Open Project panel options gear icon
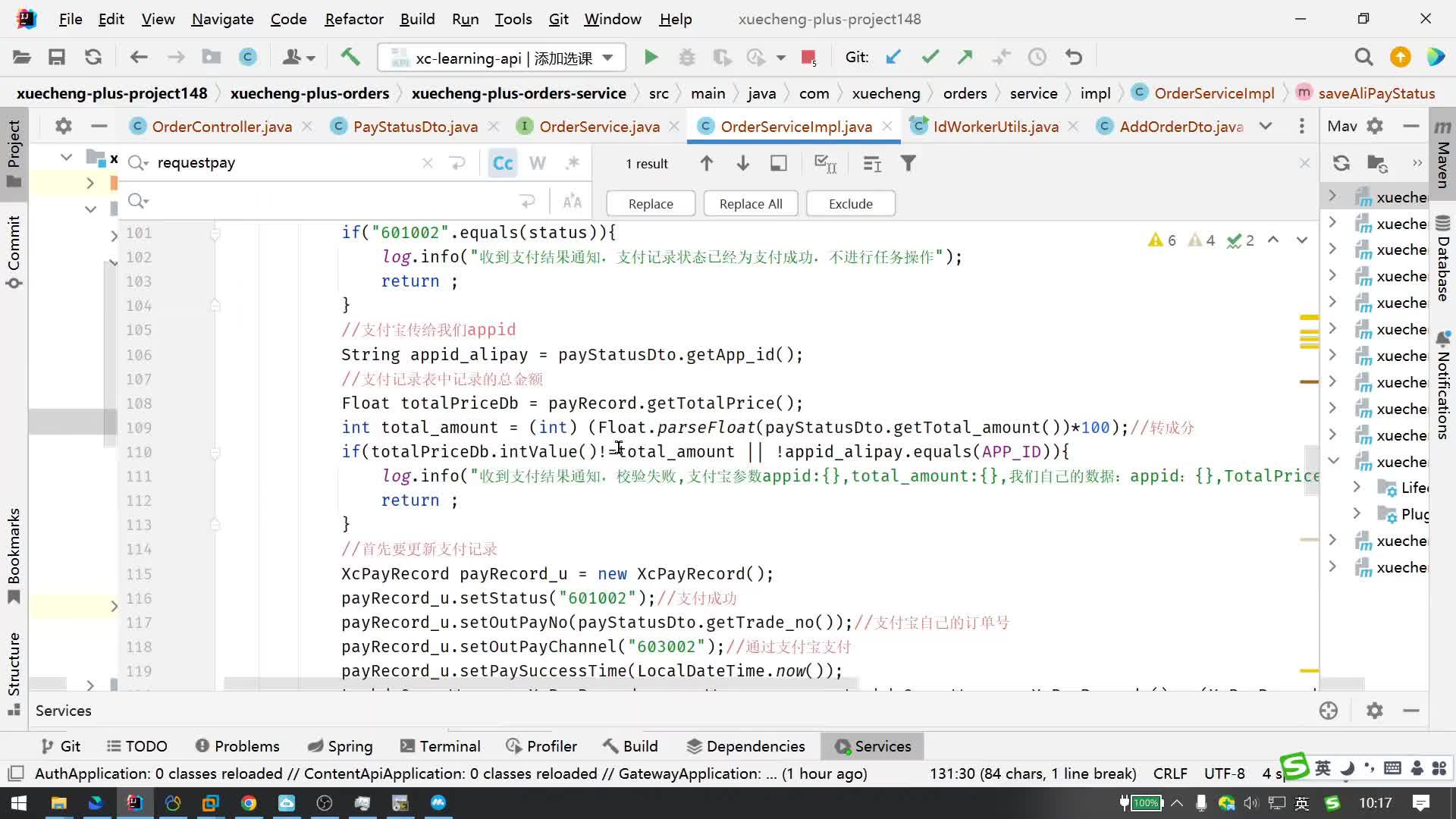1456x819 pixels. pyautogui.click(x=64, y=126)
